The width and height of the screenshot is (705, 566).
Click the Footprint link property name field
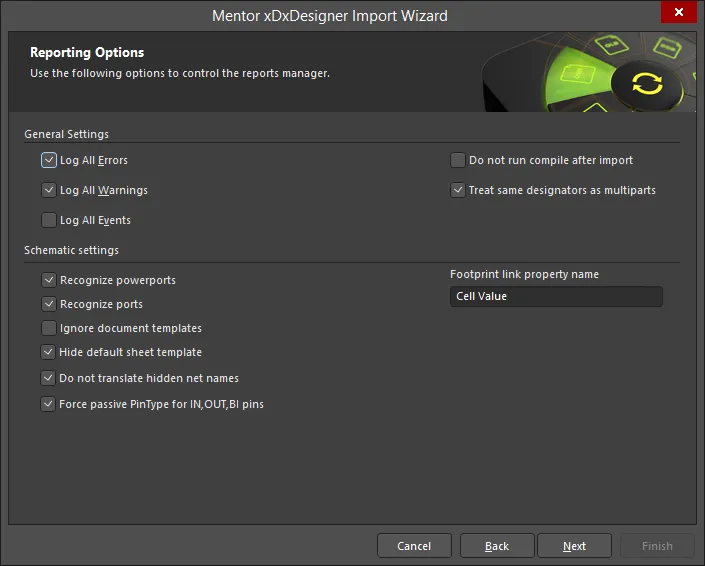click(556, 296)
